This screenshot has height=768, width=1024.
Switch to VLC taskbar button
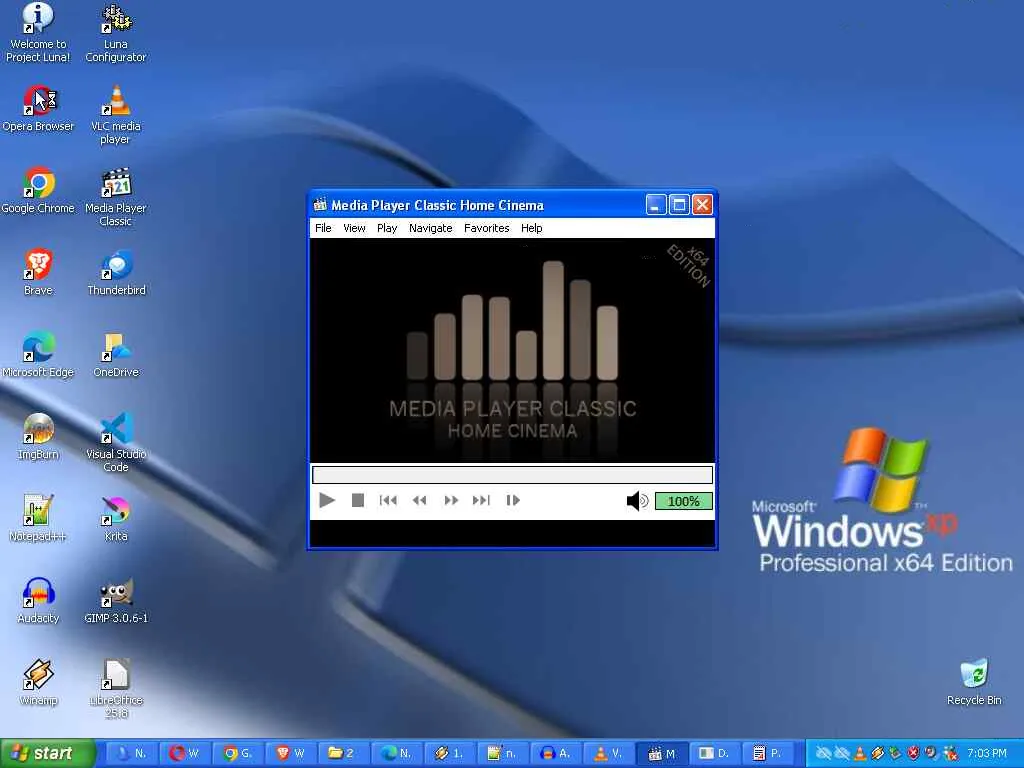point(609,754)
